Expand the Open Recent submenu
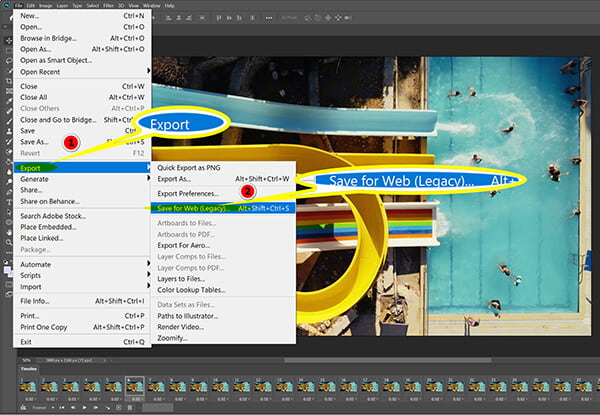Image resolution: width=600 pixels, height=415 pixels. coord(82,72)
